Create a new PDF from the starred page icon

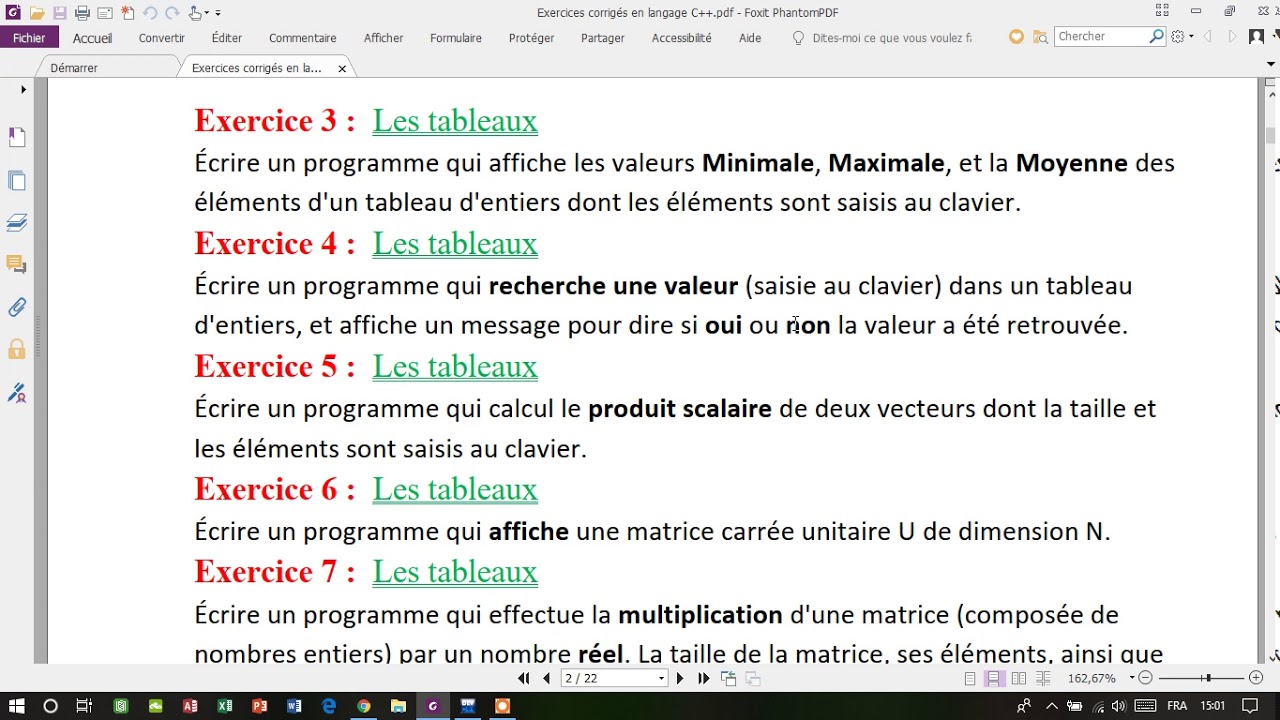click(127, 13)
